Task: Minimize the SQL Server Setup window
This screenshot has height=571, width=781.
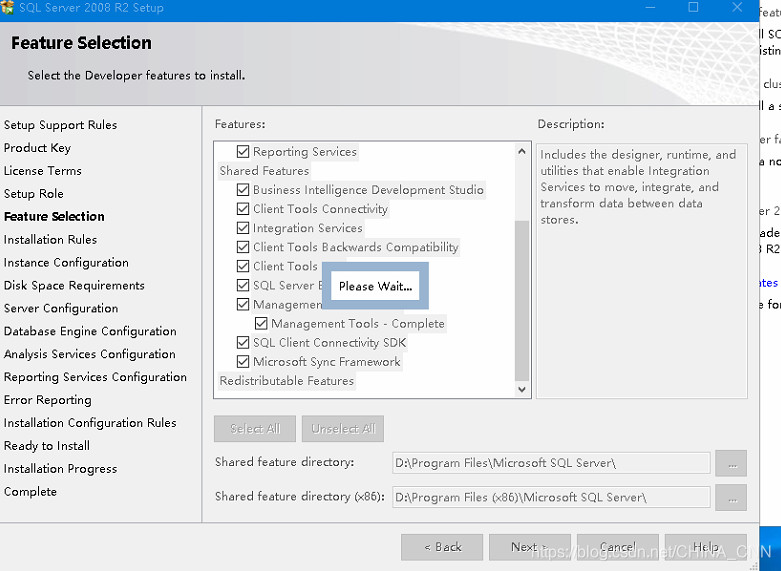Action: point(650,7)
